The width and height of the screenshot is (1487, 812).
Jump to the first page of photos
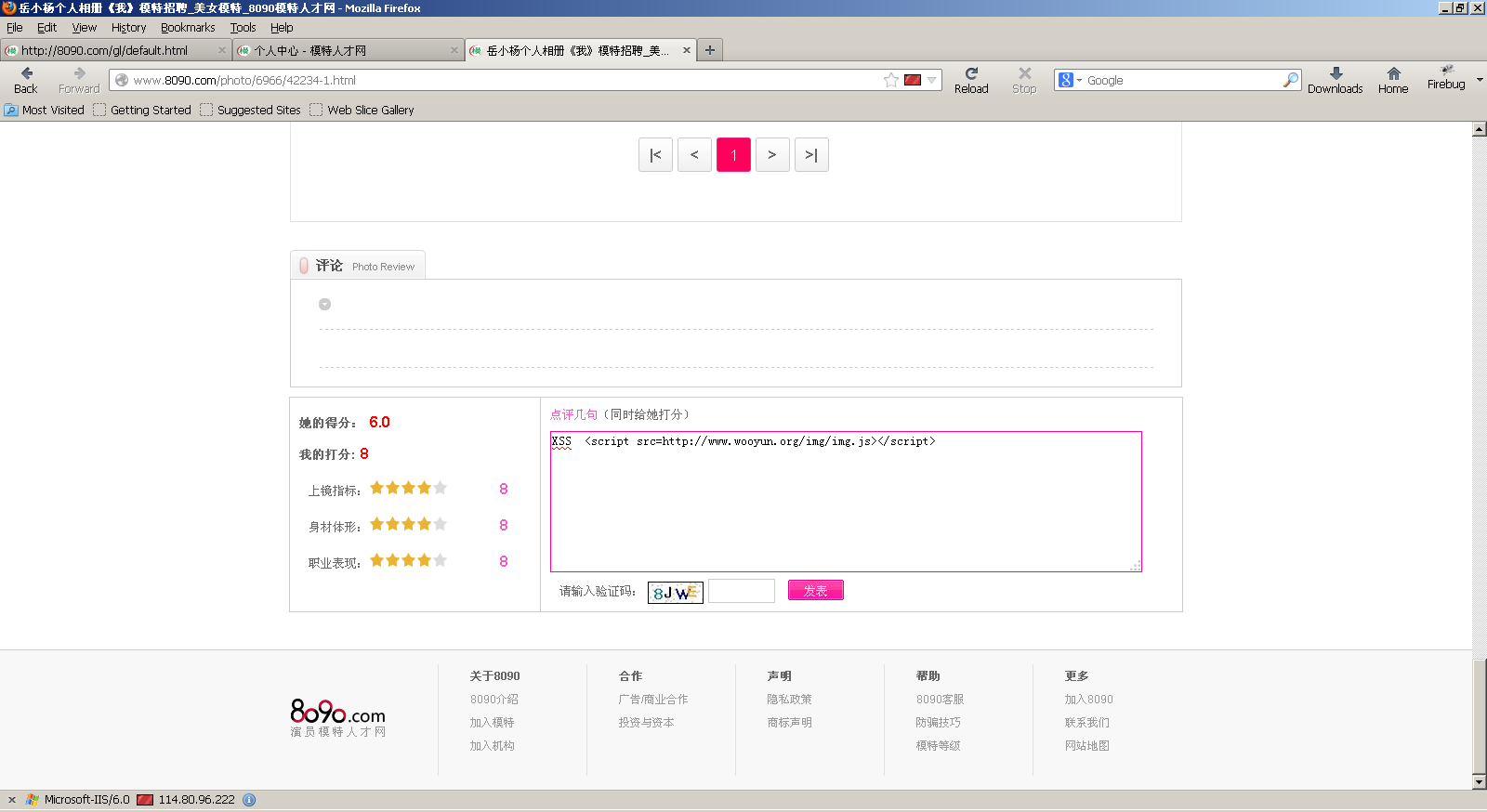point(655,155)
